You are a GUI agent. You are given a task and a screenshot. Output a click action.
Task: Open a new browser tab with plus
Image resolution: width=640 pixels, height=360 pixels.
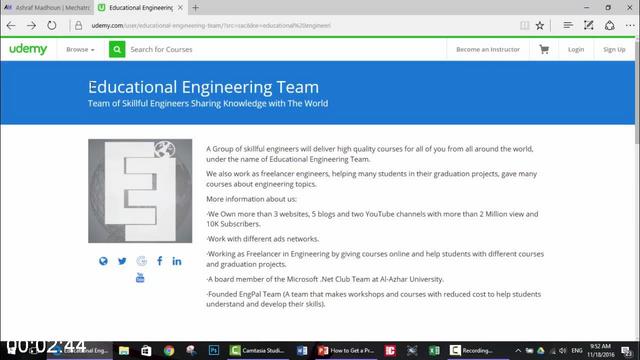[196, 7]
